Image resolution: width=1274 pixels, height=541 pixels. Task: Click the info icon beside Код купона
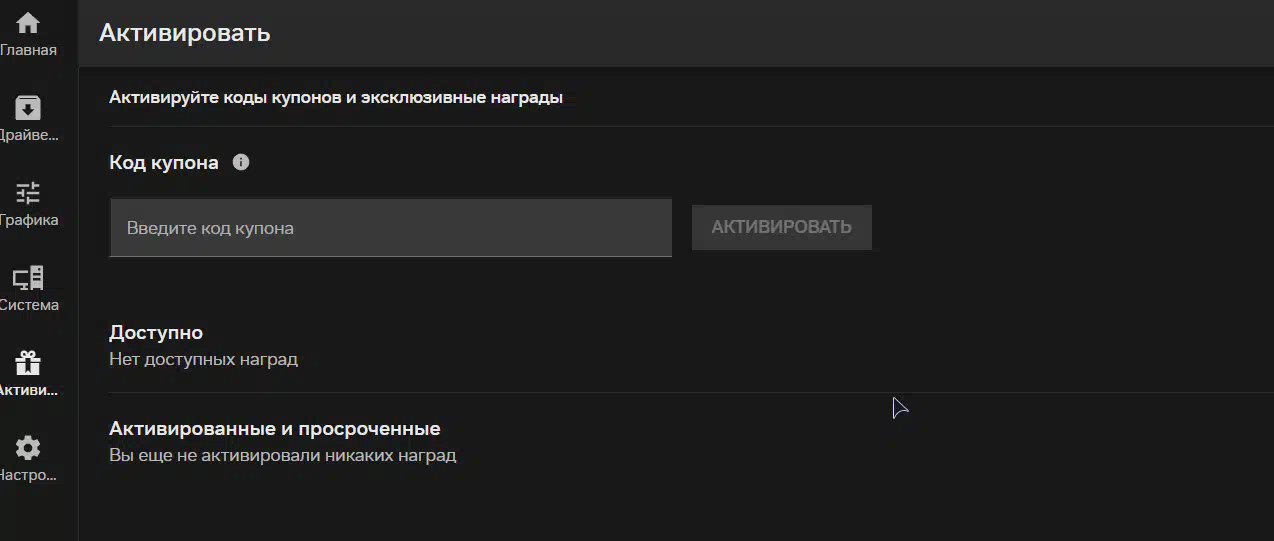tap(241, 162)
